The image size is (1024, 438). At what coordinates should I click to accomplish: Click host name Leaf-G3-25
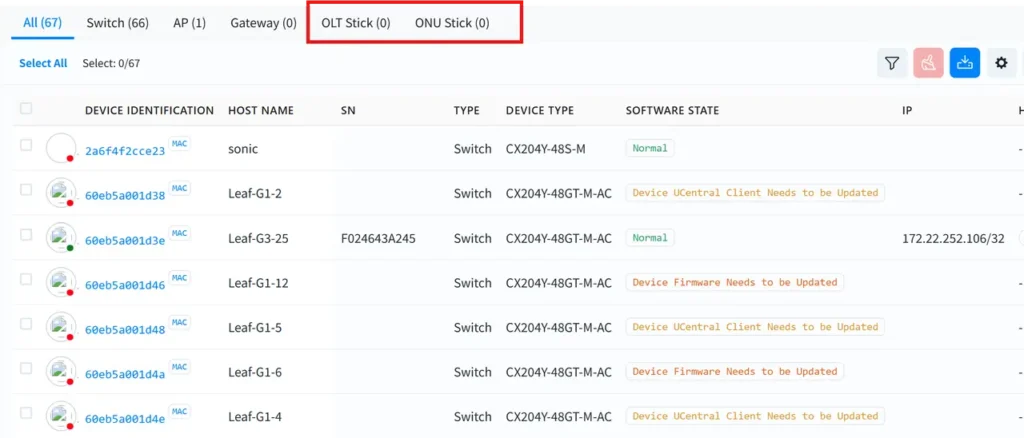pos(258,238)
